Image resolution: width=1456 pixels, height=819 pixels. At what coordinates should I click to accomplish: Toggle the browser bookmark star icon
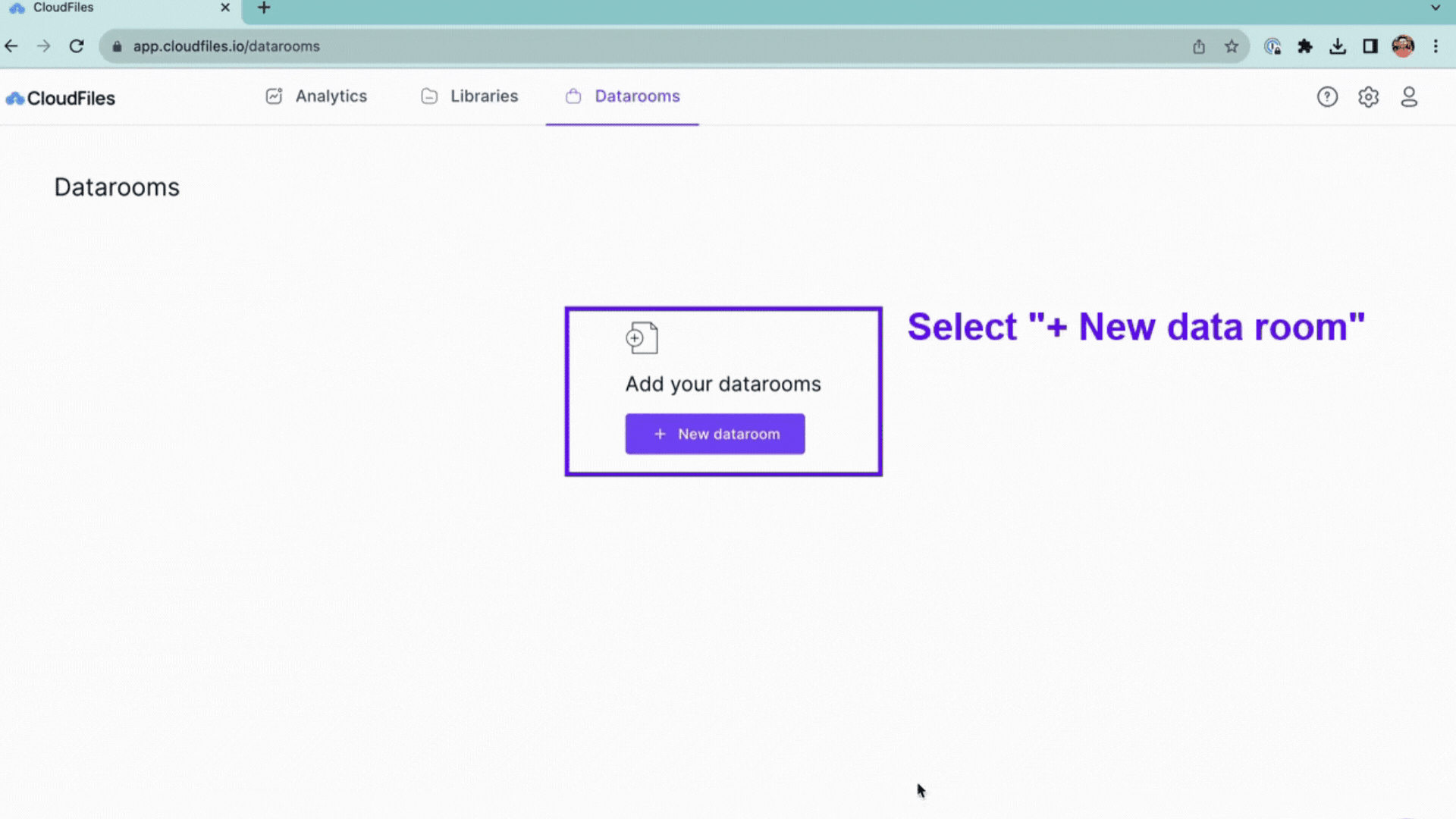(x=1231, y=46)
